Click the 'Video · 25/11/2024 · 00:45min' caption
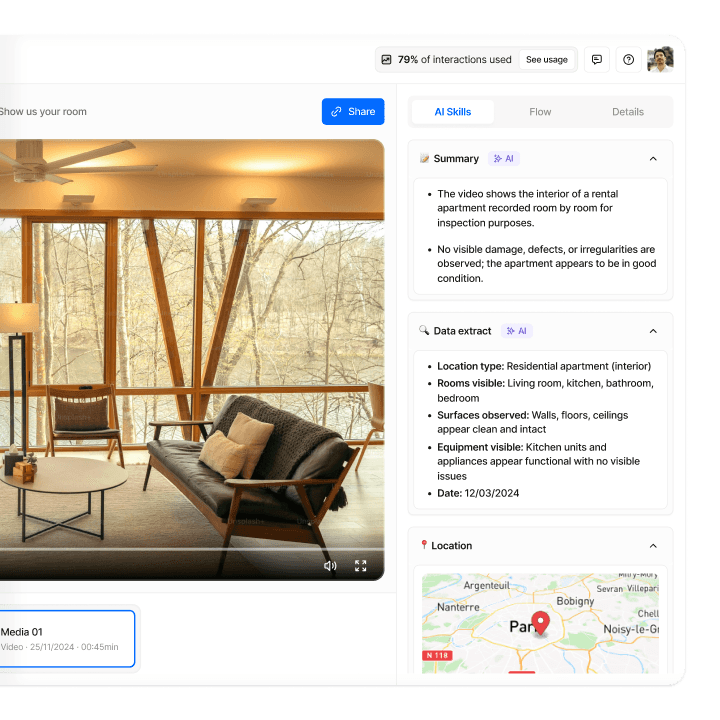This screenshot has width=720, height=720. (59, 647)
